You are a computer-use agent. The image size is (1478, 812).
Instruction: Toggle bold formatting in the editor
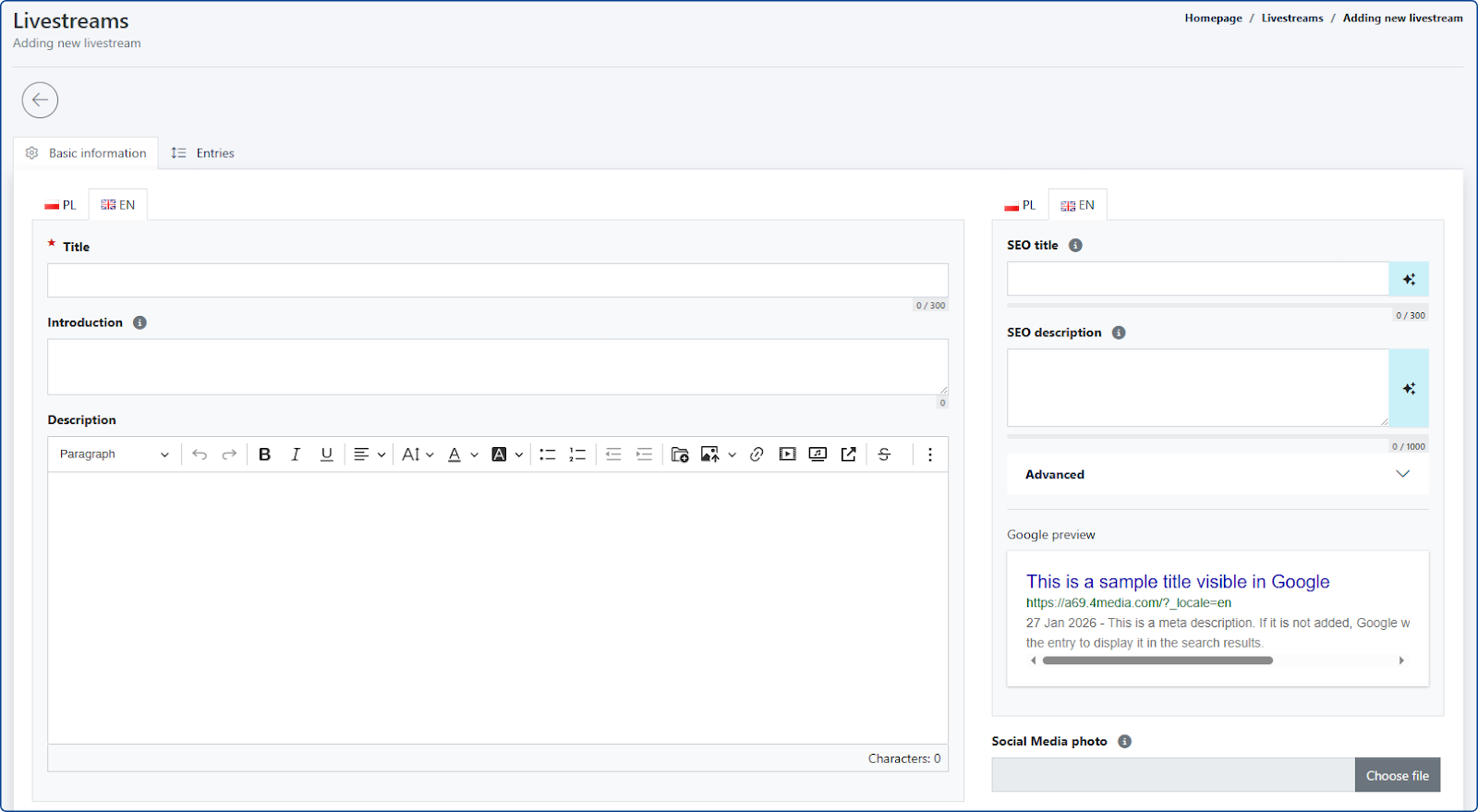[264, 454]
